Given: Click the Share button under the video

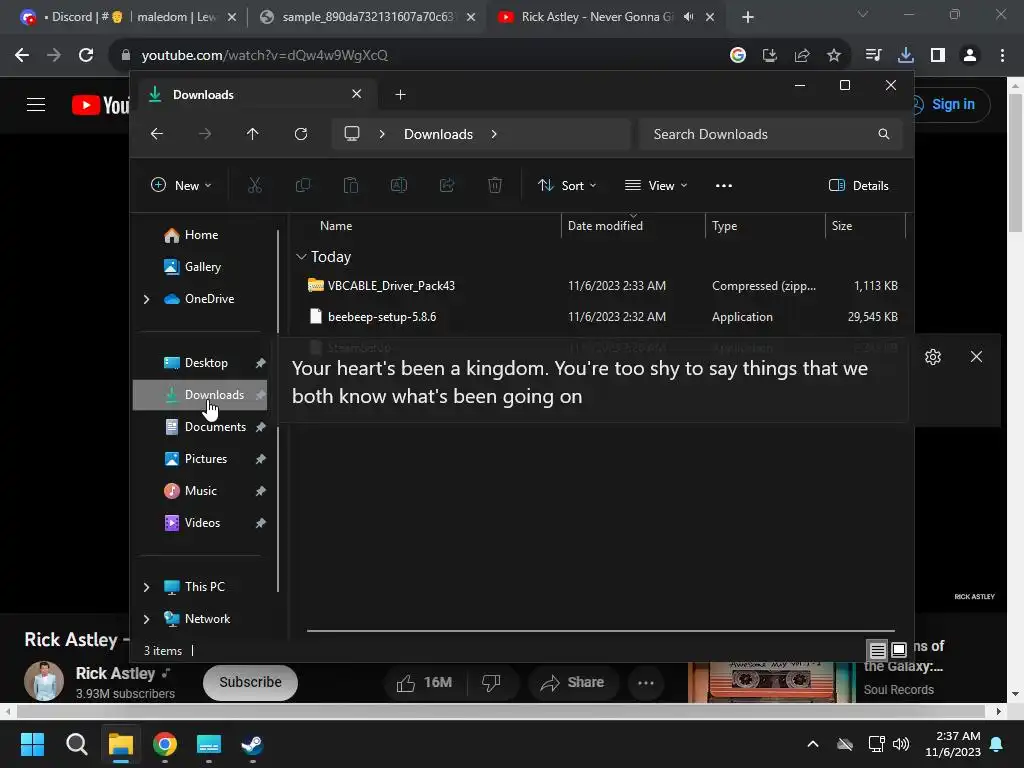Looking at the screenshot, I should point(571,682).
